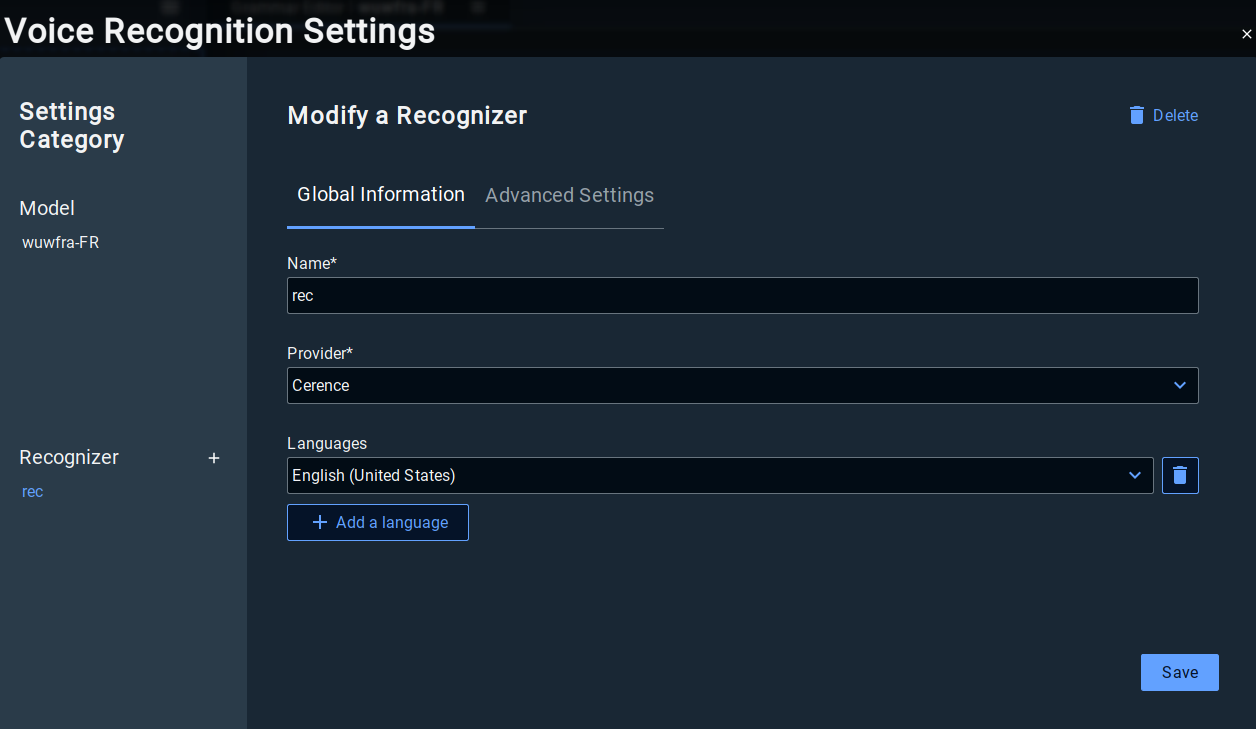
Task: Select the Global Information tab
Action: point(381,195)
